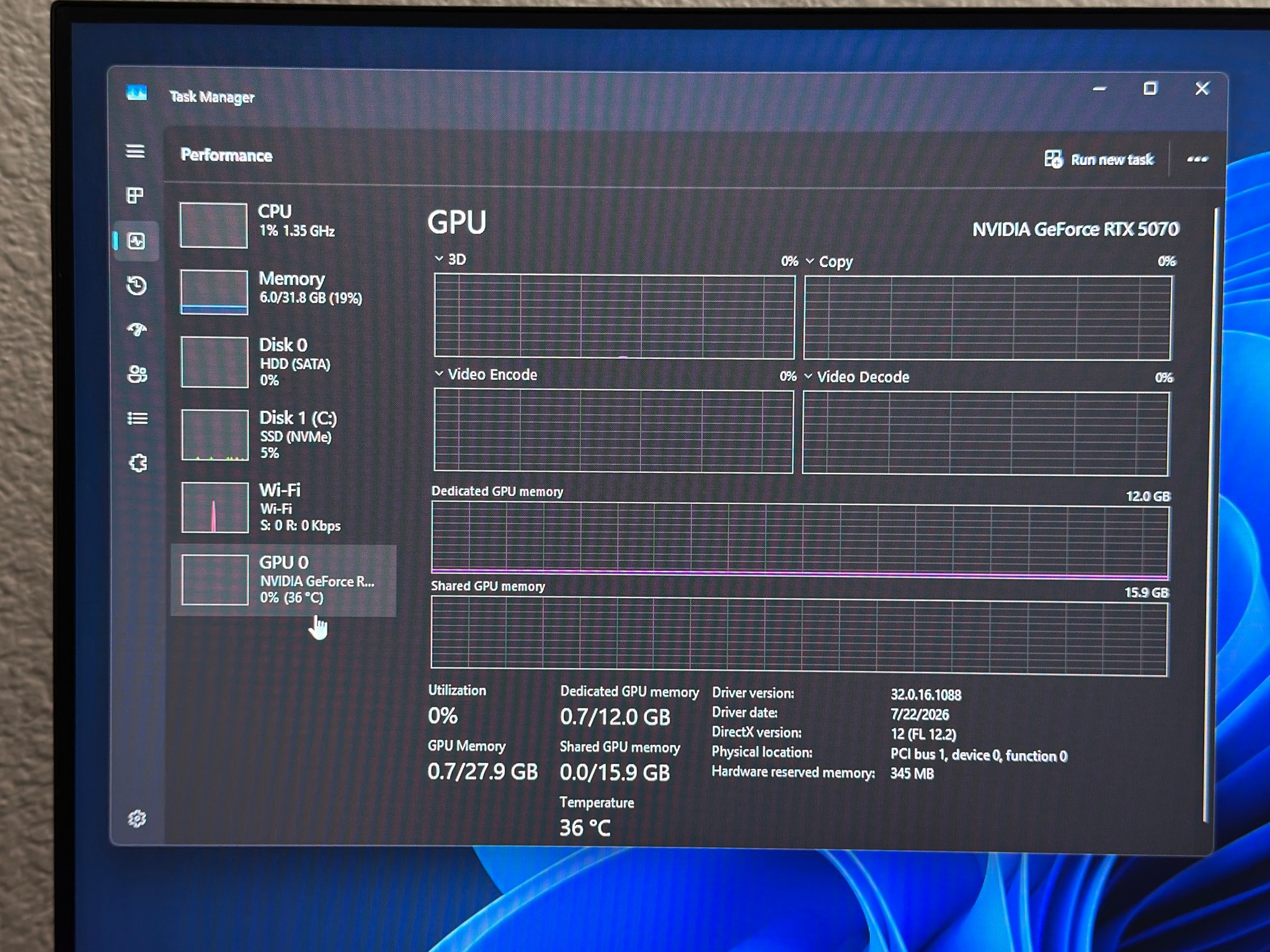
Task: Open the hamburger navigation menu
Action: [135, 151]
